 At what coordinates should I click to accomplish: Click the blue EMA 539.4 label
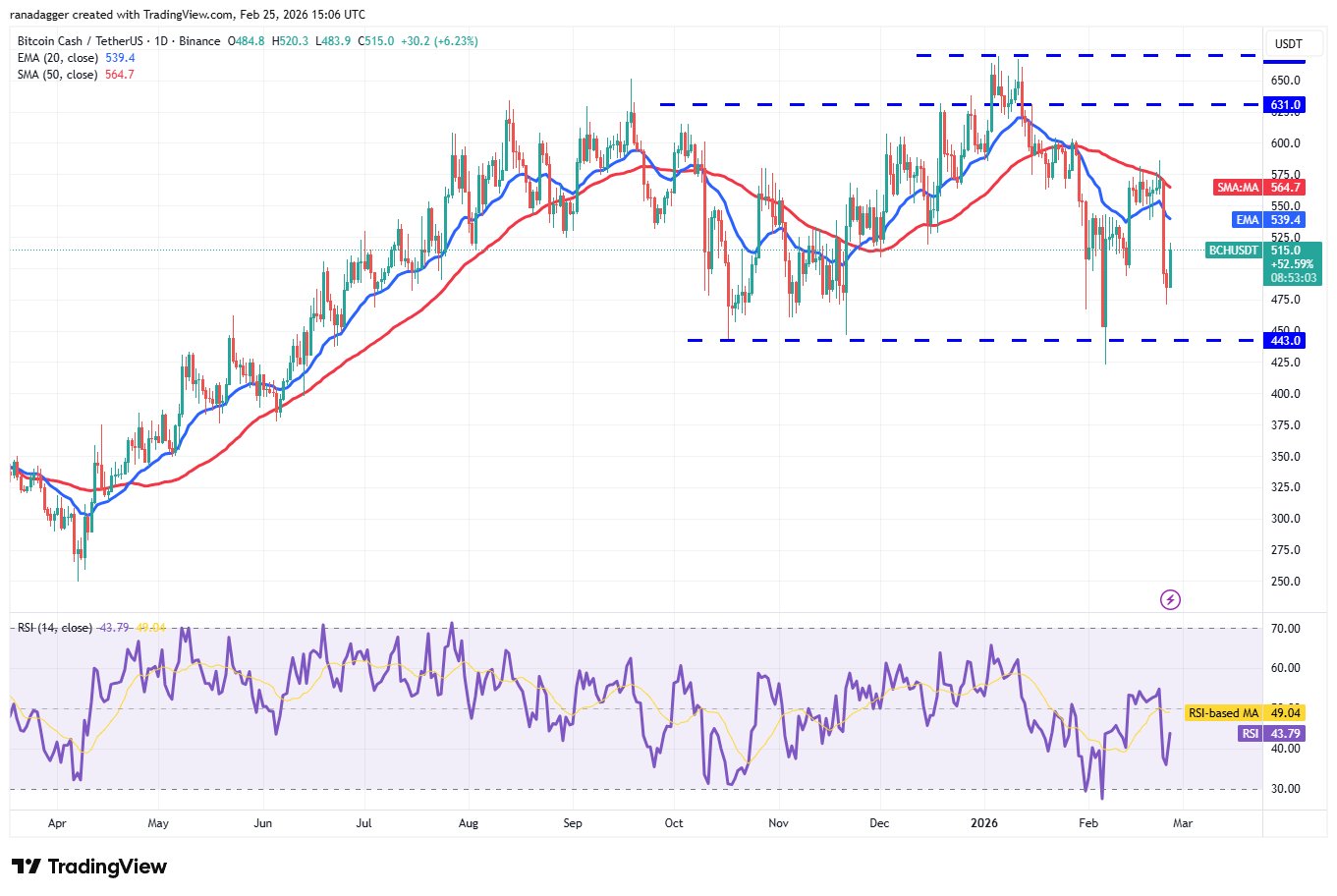tap(1269, 220)
